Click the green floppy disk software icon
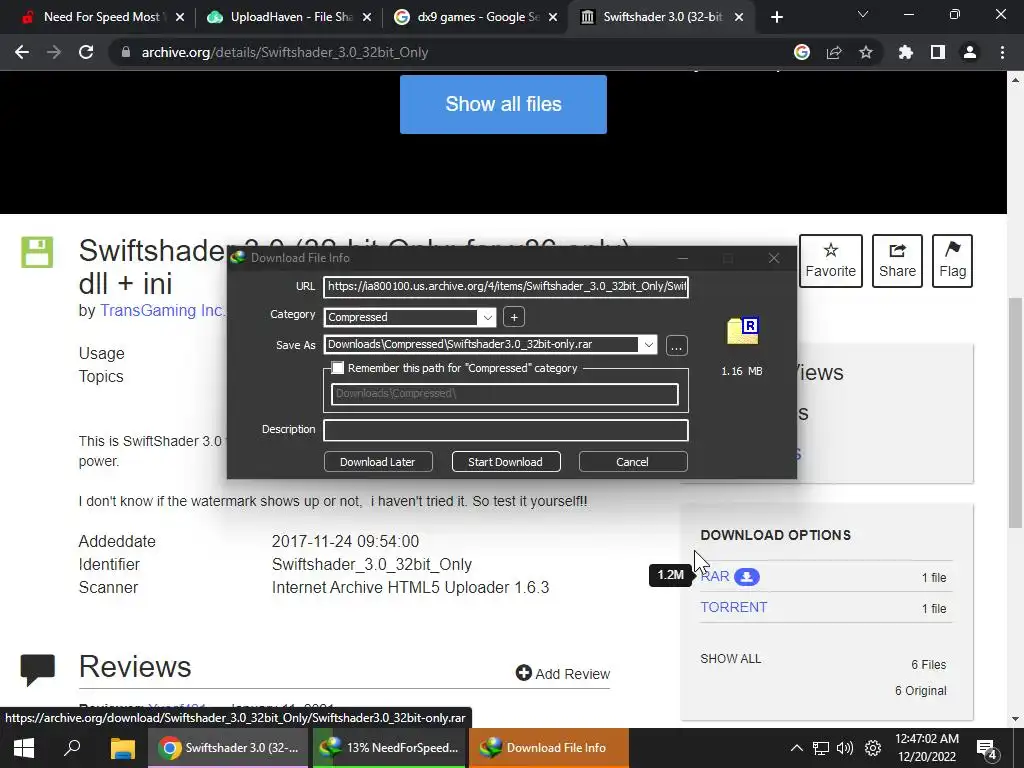The height and width of the screenshot is (768, 1024). click(37, 253)
